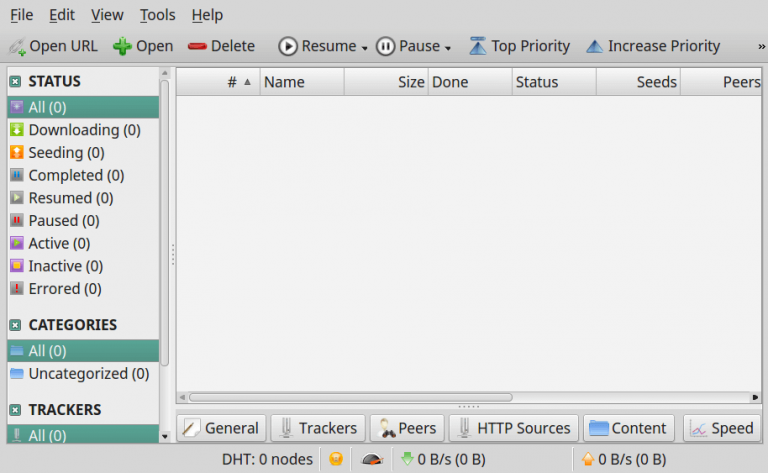Sort by the Name column header
768x473 pixels.
302,82
